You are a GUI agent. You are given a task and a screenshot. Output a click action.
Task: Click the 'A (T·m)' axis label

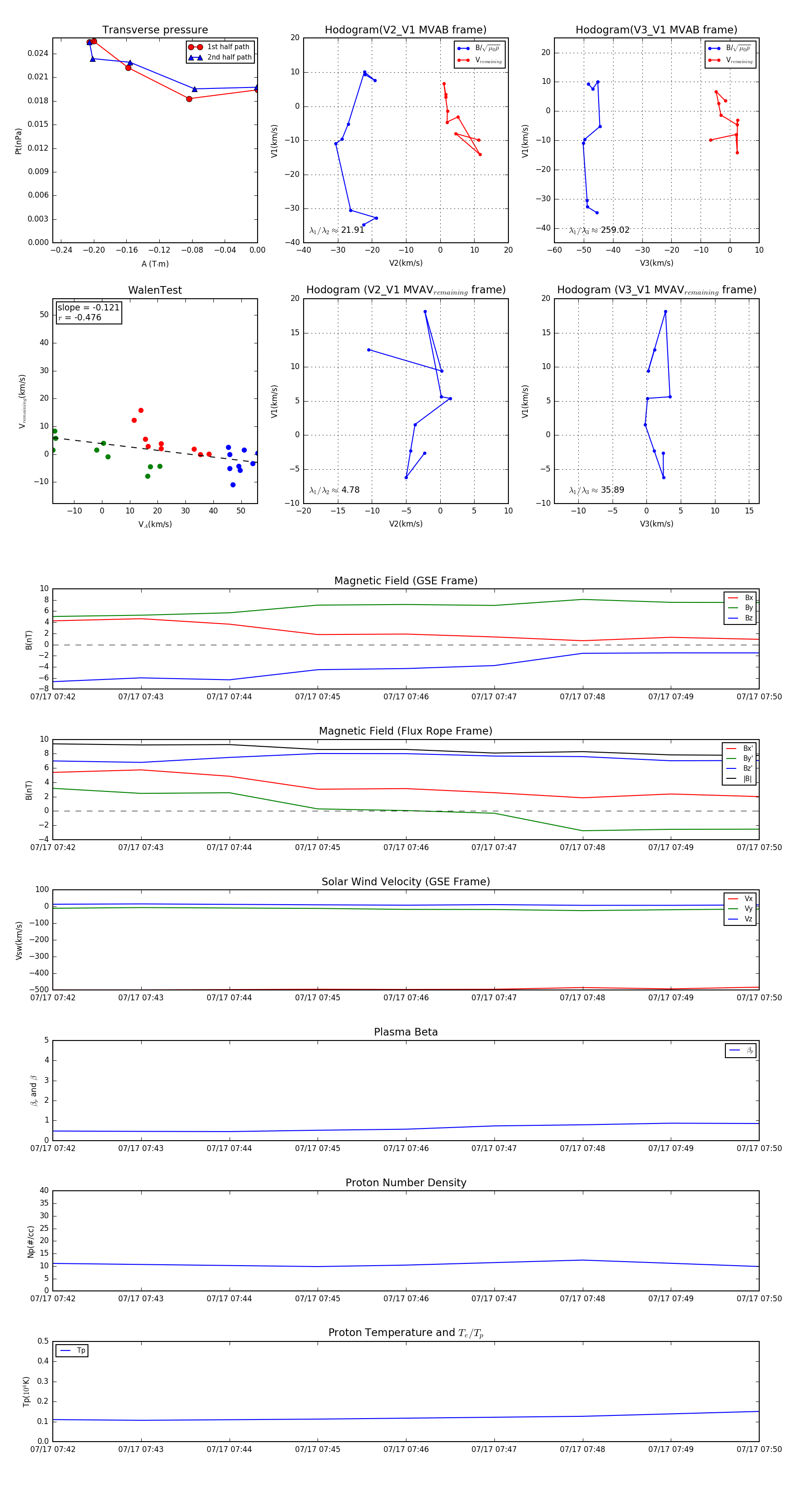tap(155, 264)
